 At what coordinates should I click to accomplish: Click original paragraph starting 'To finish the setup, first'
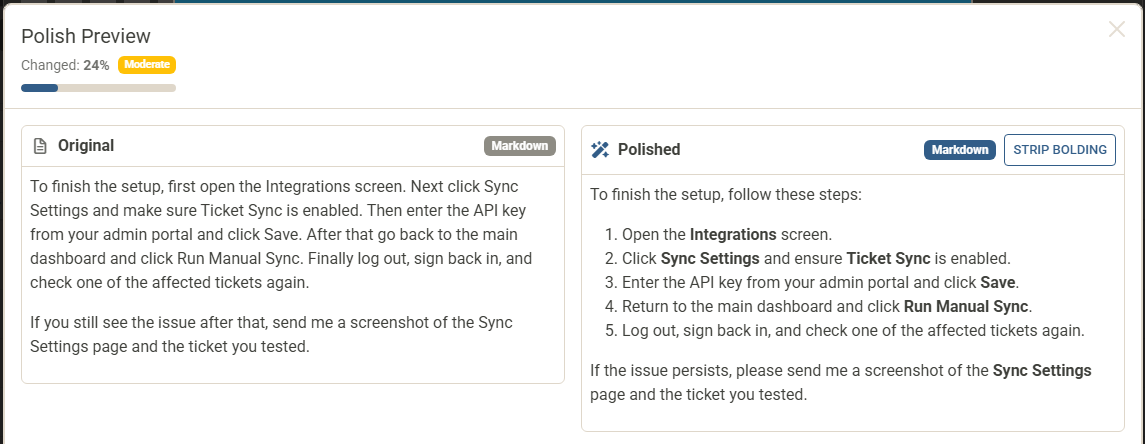(281, 234)
